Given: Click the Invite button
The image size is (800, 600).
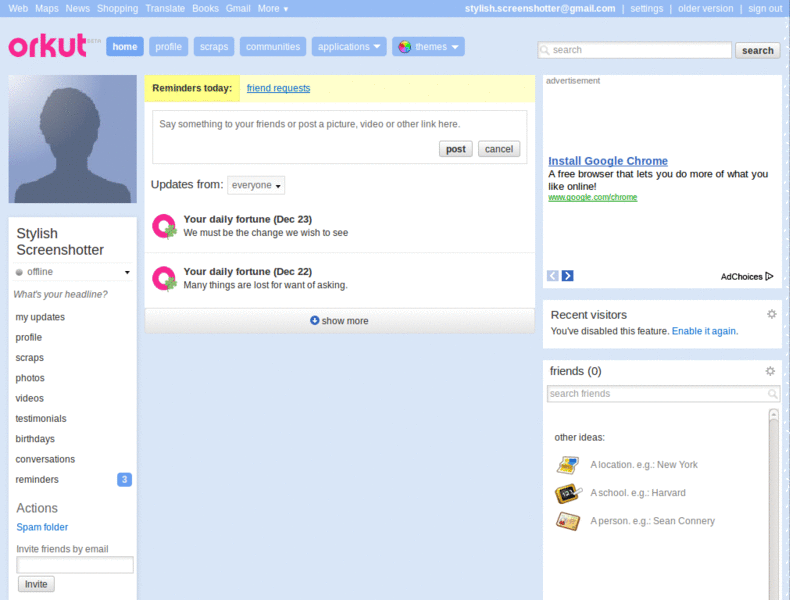Looking at the screenshot, I should (36, 584).
